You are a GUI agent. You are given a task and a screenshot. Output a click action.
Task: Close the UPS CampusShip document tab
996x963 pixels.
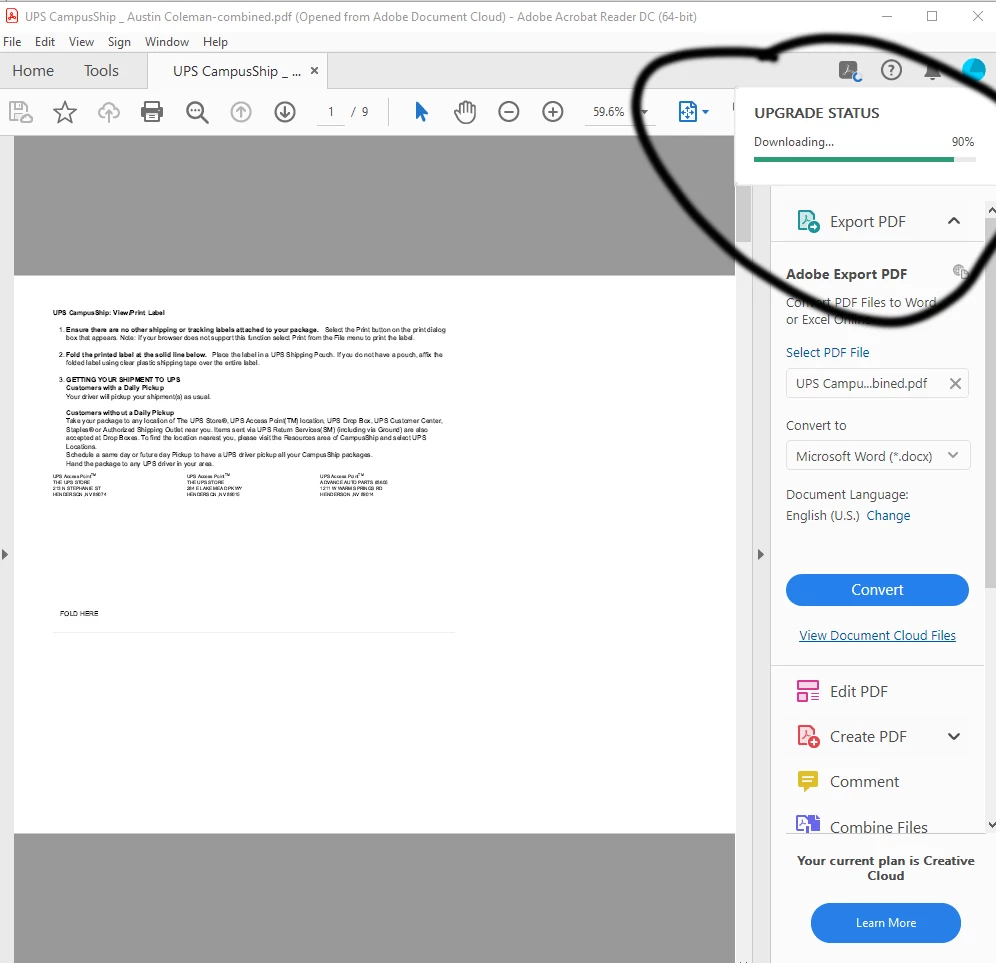tap(314, 71)
